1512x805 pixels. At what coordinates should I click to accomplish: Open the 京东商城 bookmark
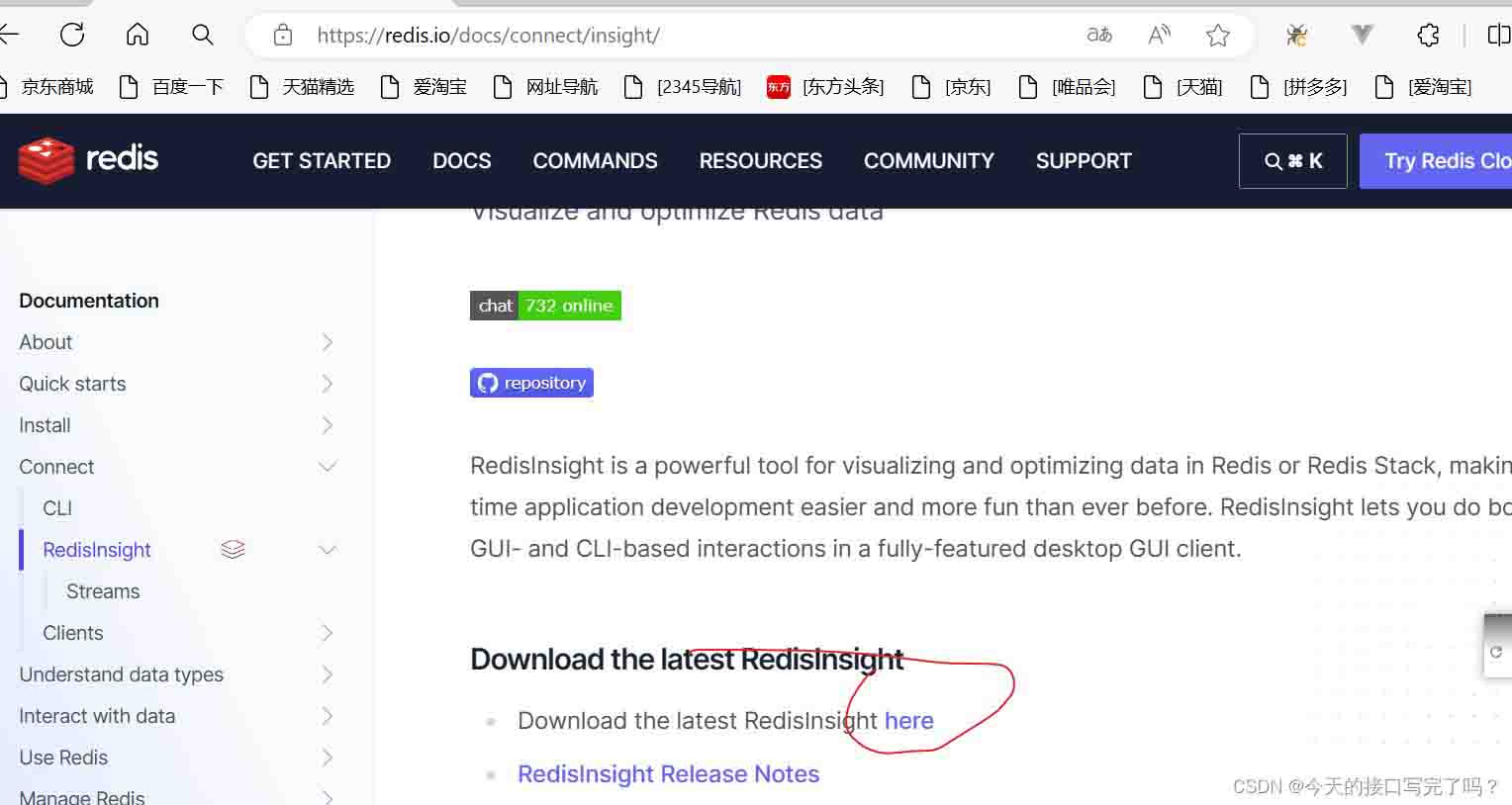click(x=47, y=87)
